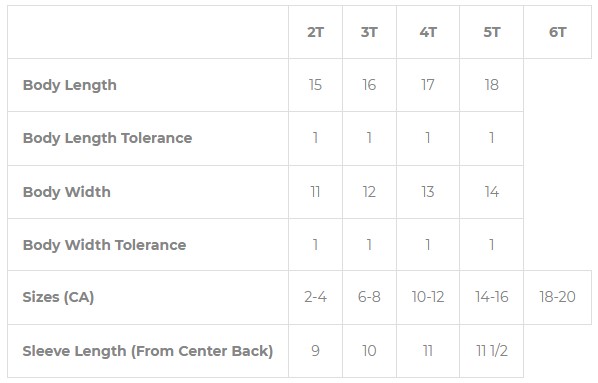Viewport: 598px width, 383px height.
Task: Click the 2T column header
Action: pyautogui.click(x=315, y=32)
